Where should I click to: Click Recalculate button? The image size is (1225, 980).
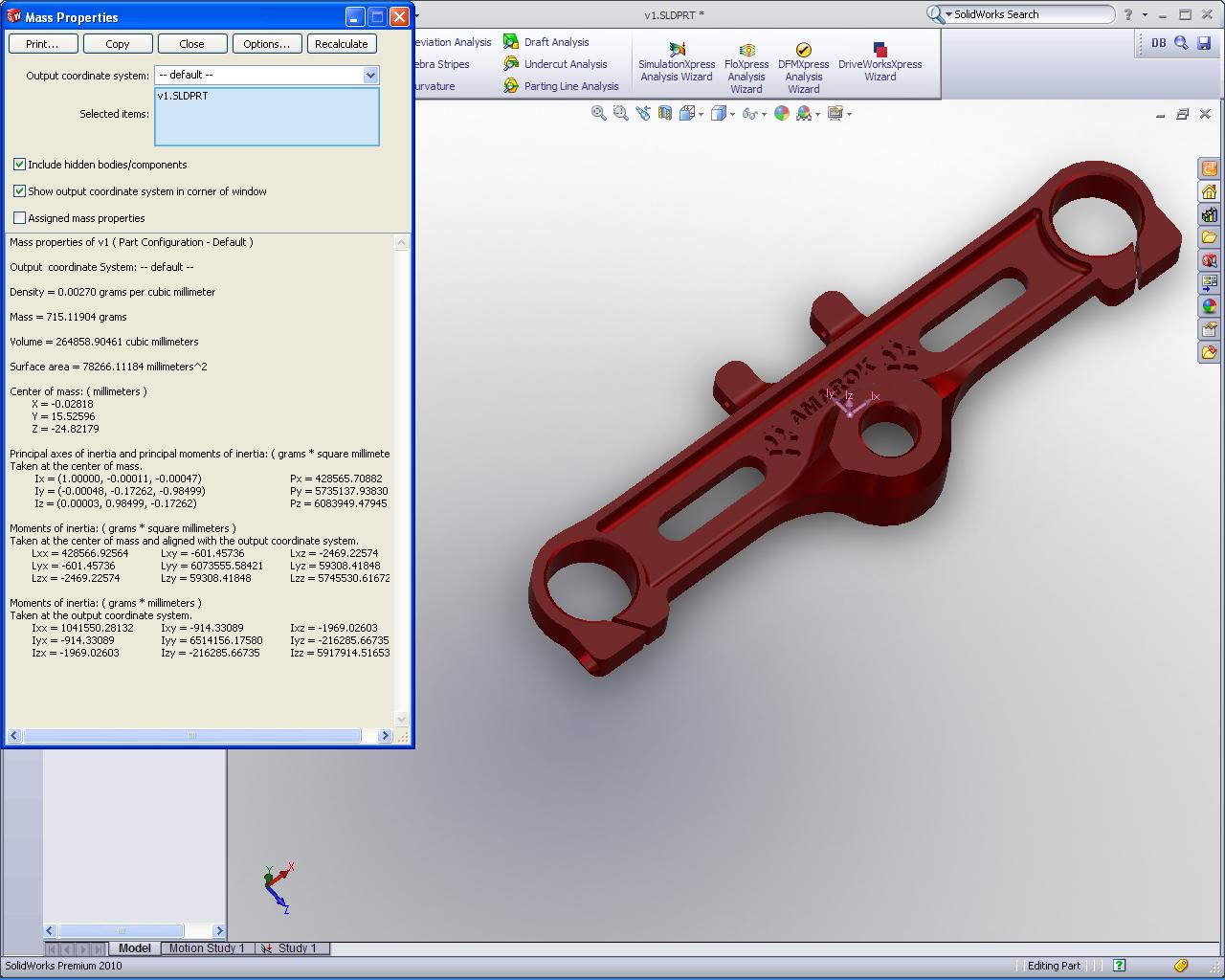[x=342, y=44]
